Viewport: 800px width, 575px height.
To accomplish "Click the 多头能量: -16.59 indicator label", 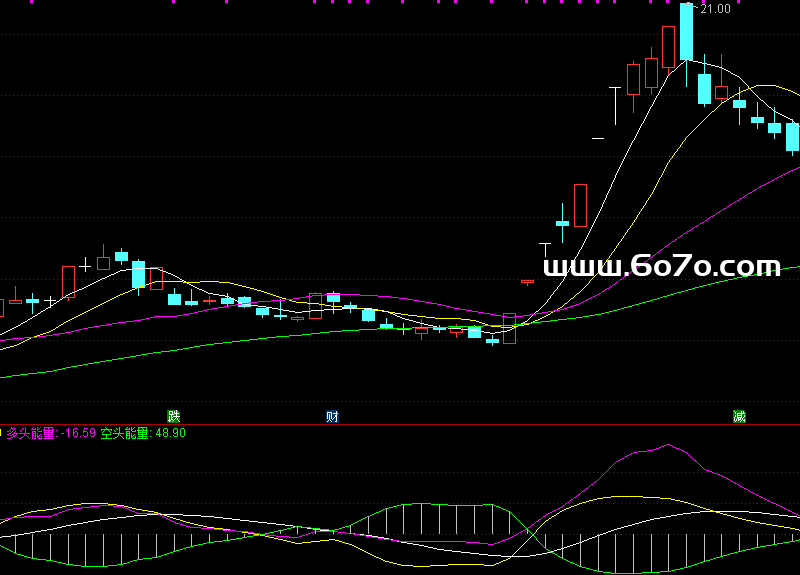I will coord(51,433).
